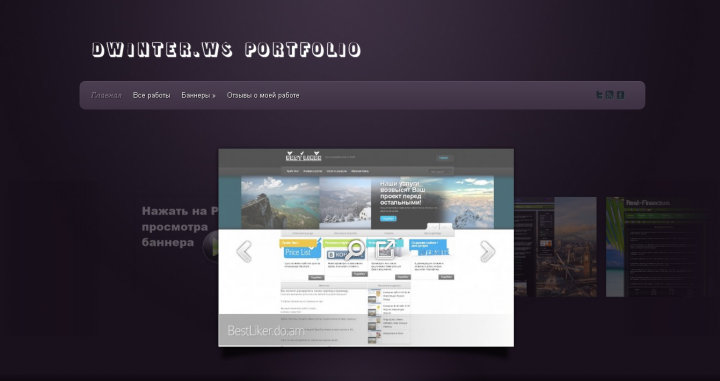Select the London cityscape thumbnail

556,247
